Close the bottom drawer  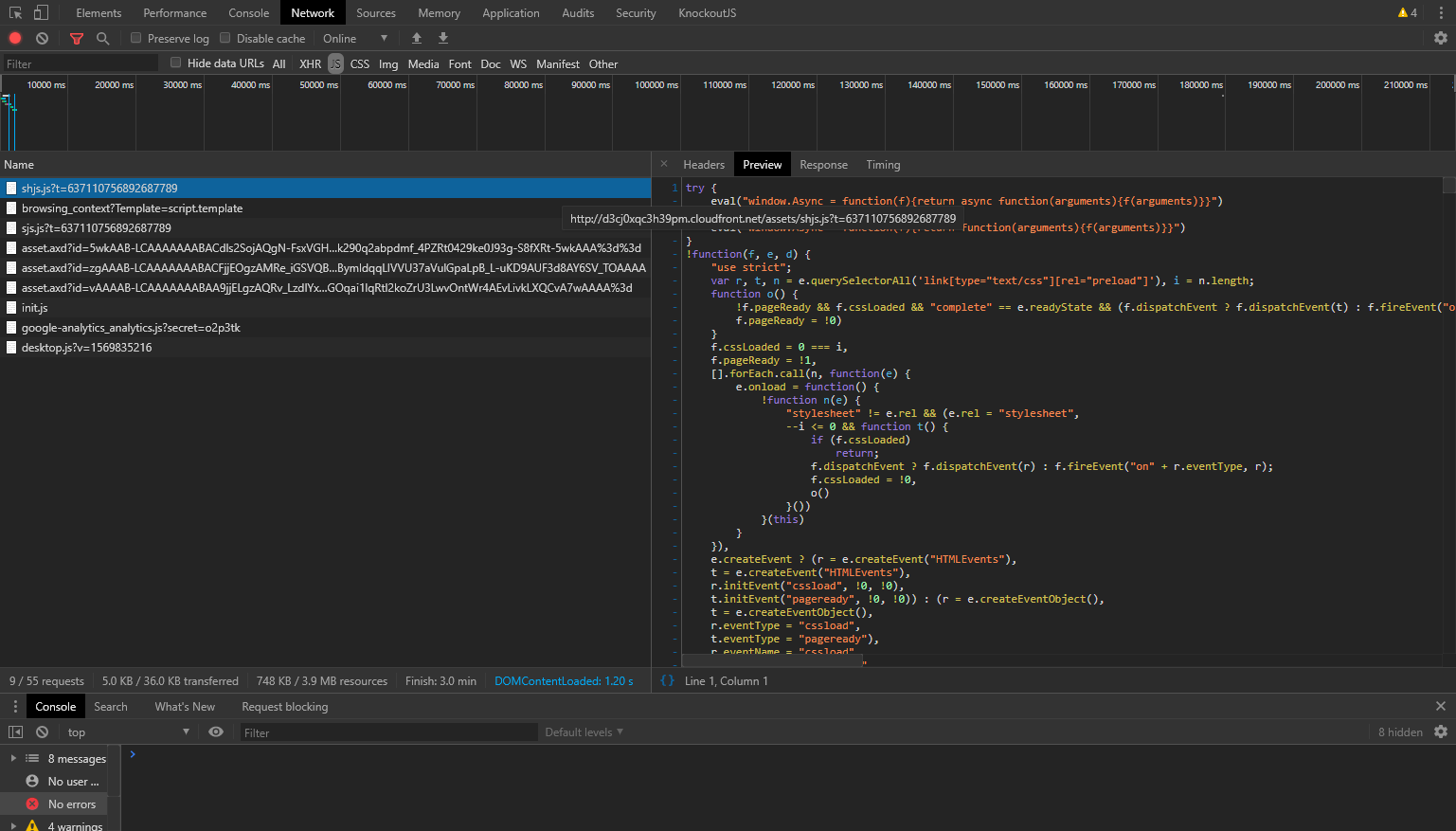(1441, 706)
